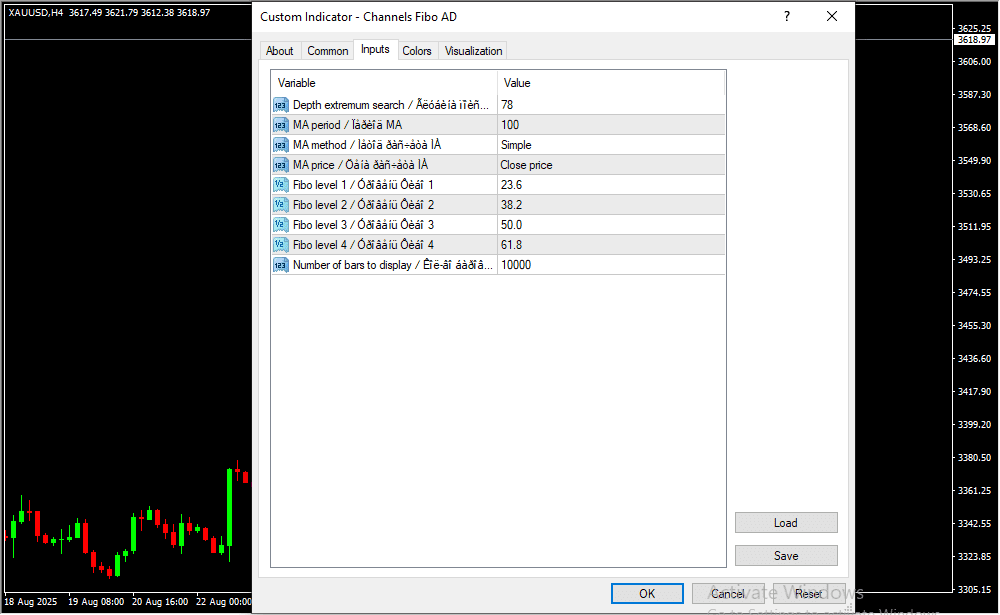Viewport: 1000px width, 615px height.
Task: Click the icon beside Number of bars to display
Action: [x=280, y=265]
